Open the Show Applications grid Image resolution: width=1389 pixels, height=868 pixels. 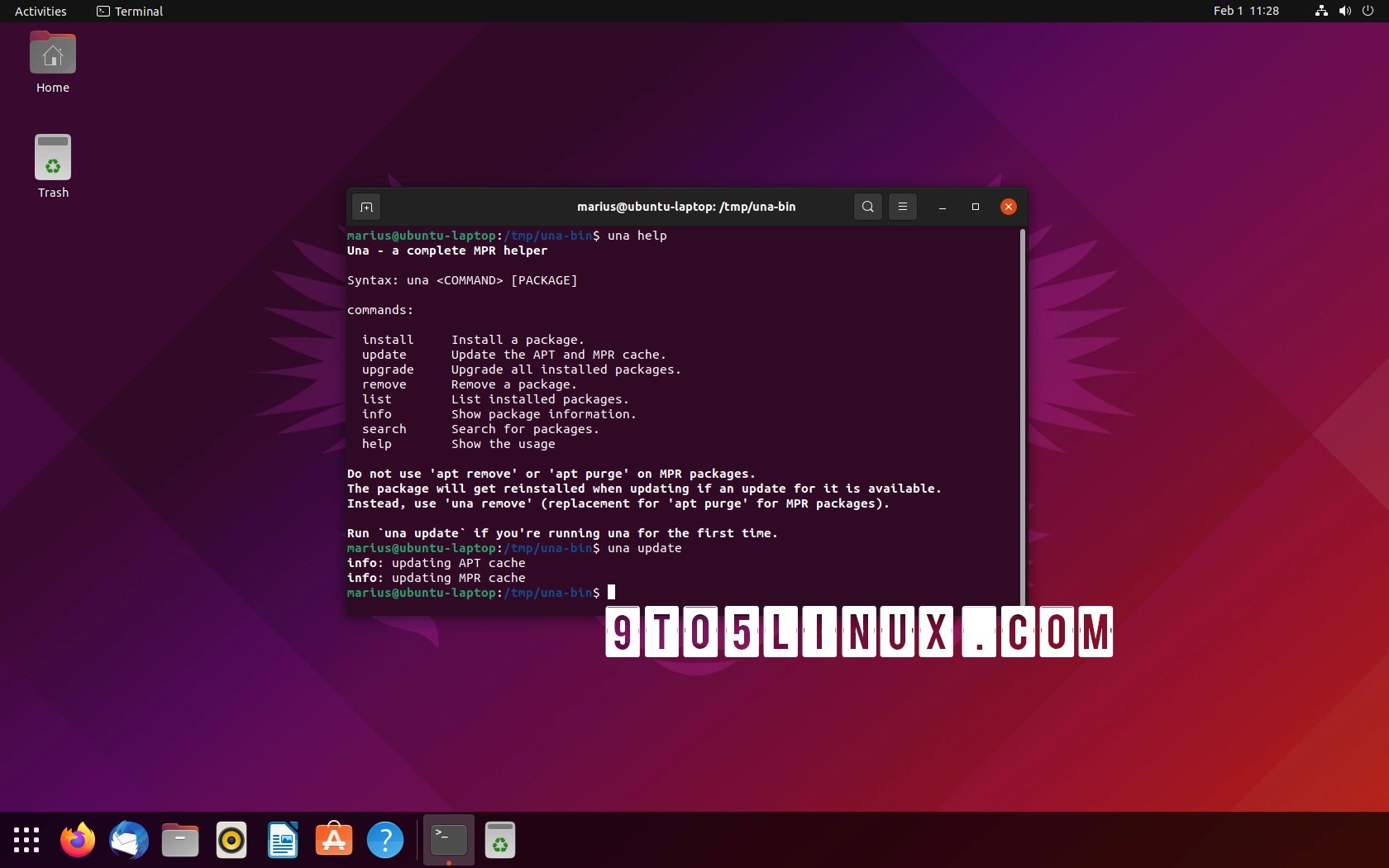[26, 840]
